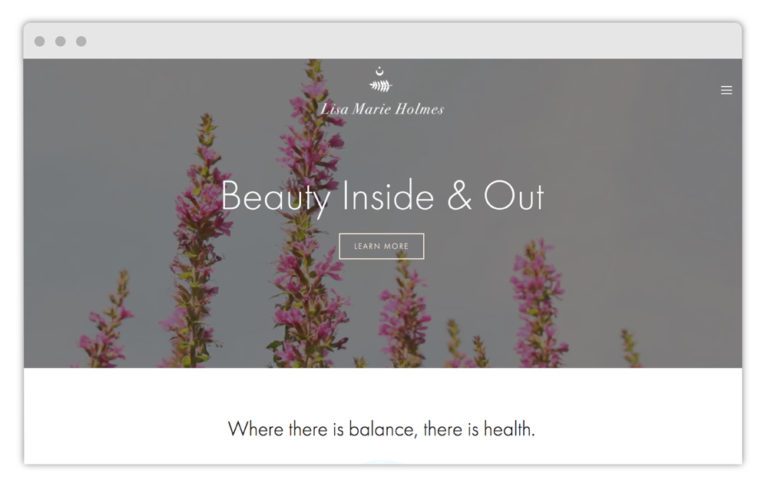Click the third gray window dot
The image size is (768, 483).
(81, 41)
